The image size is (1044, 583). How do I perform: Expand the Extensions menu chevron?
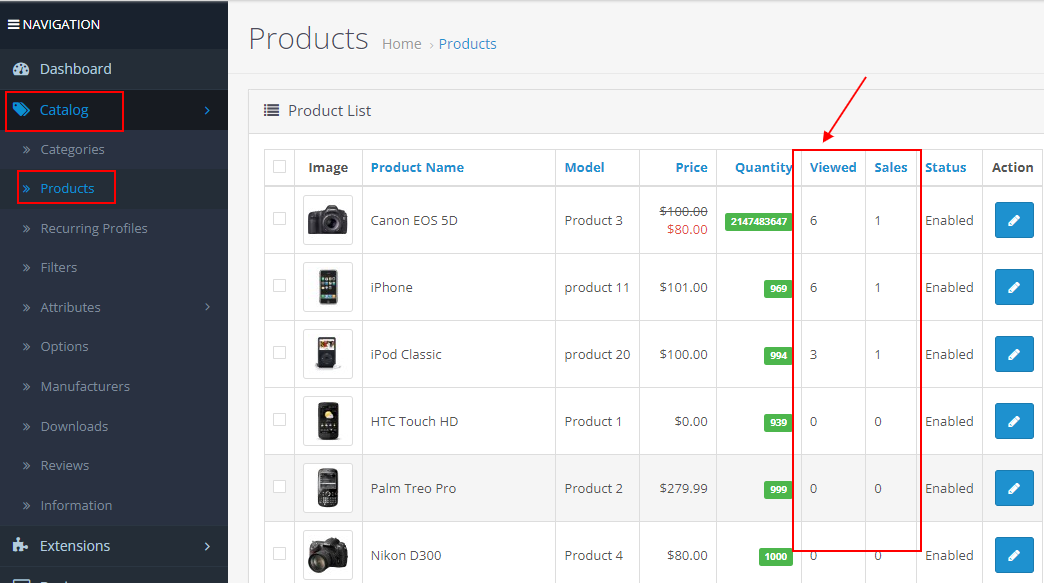coord(207,546)
